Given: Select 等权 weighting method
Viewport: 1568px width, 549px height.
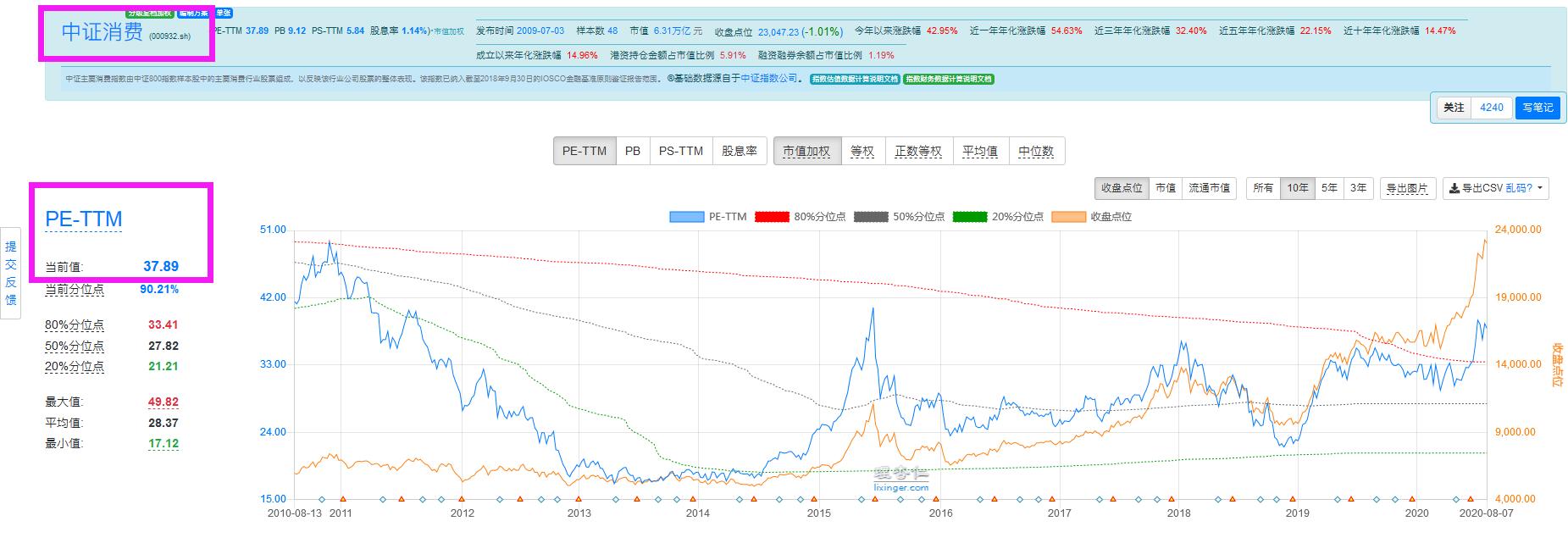Looking at the screenshot, I should 862,151.
